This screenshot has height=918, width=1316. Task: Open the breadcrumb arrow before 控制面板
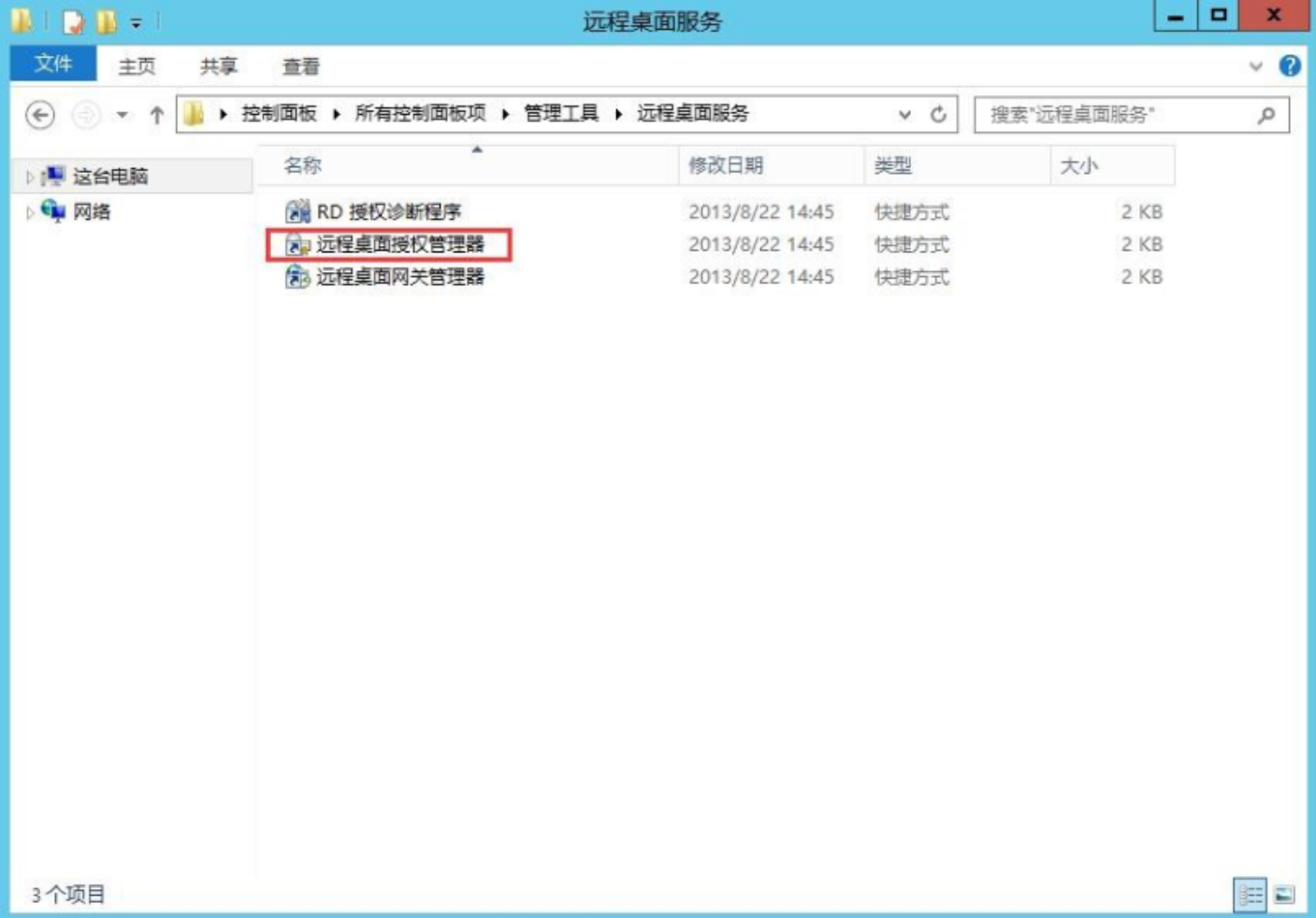pyautogui.click(x=223, y=114)
